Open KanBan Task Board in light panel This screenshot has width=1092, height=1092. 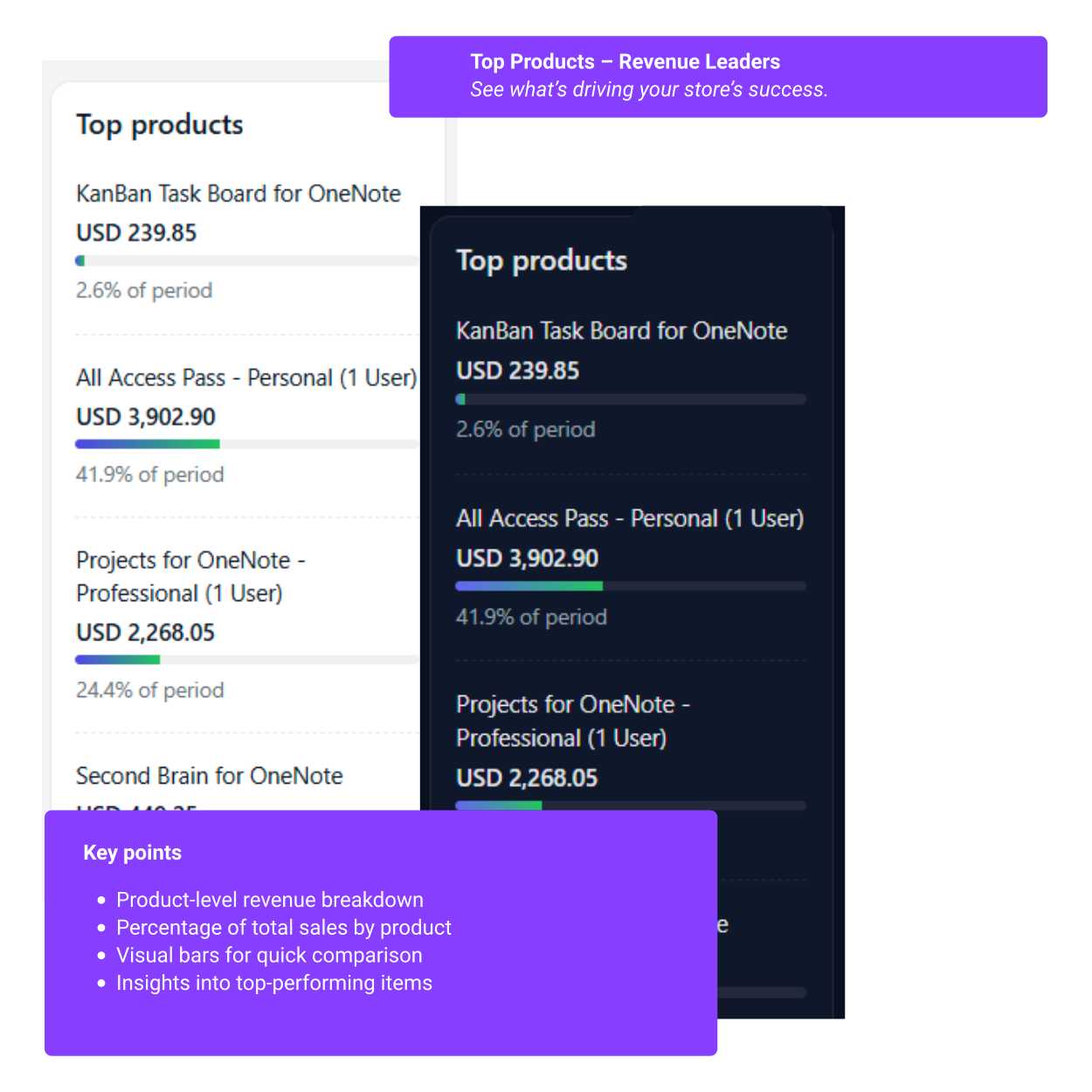tap(238, 193)
